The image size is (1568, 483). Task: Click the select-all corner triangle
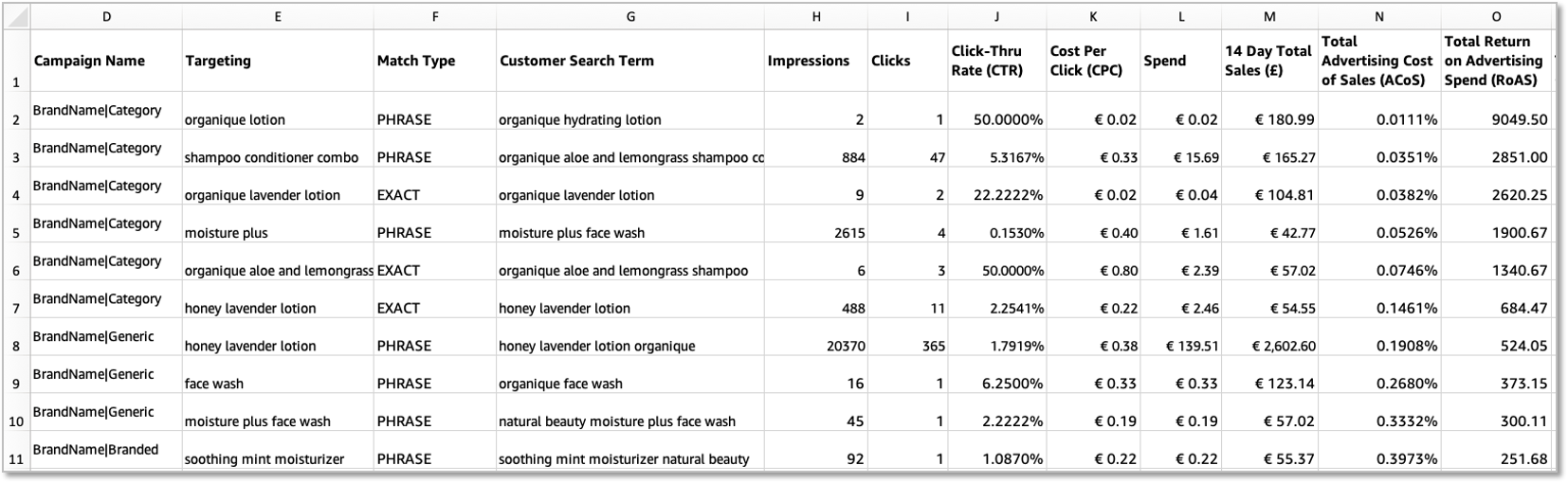pos(19,17)
